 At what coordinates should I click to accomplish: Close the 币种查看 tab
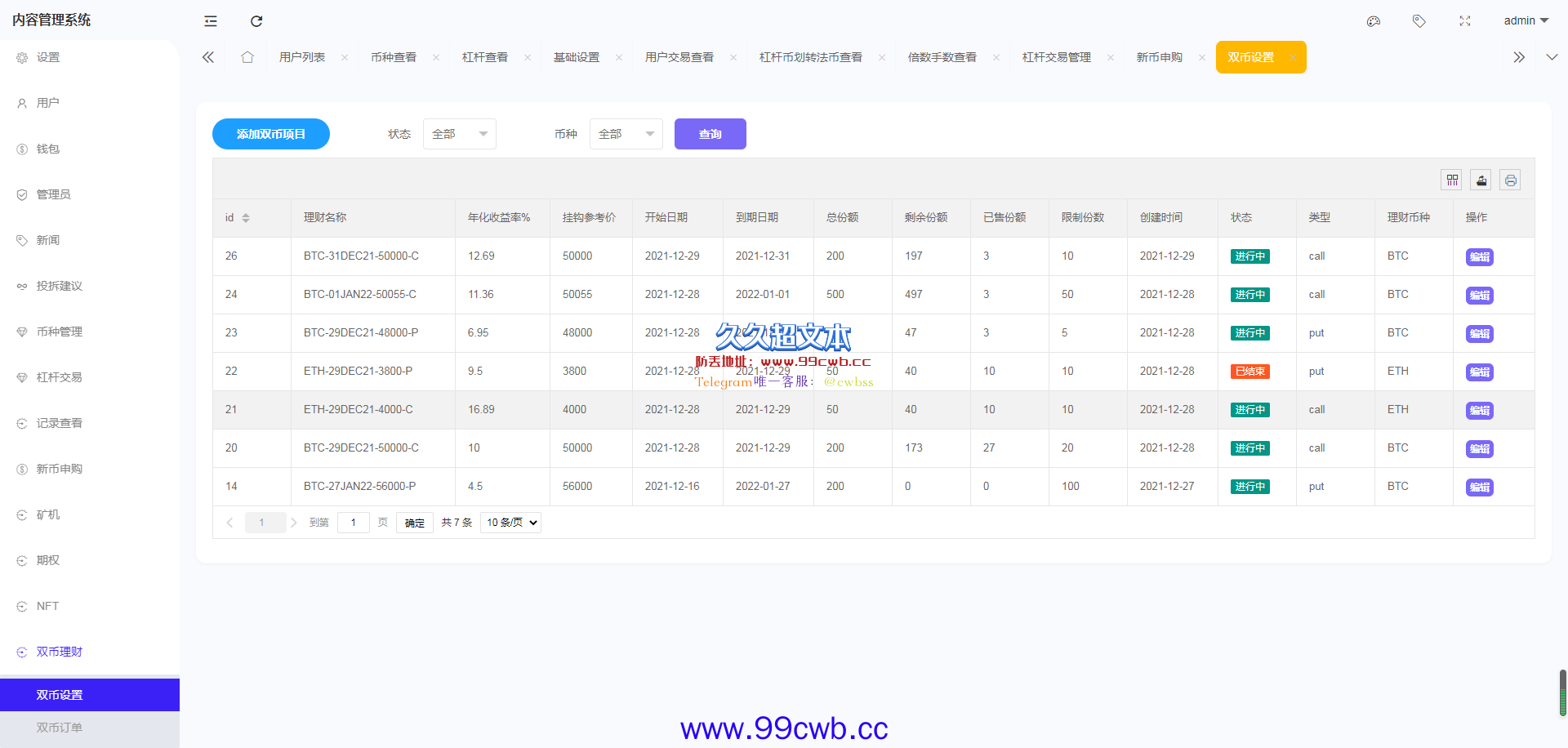(x=436, y=57)
